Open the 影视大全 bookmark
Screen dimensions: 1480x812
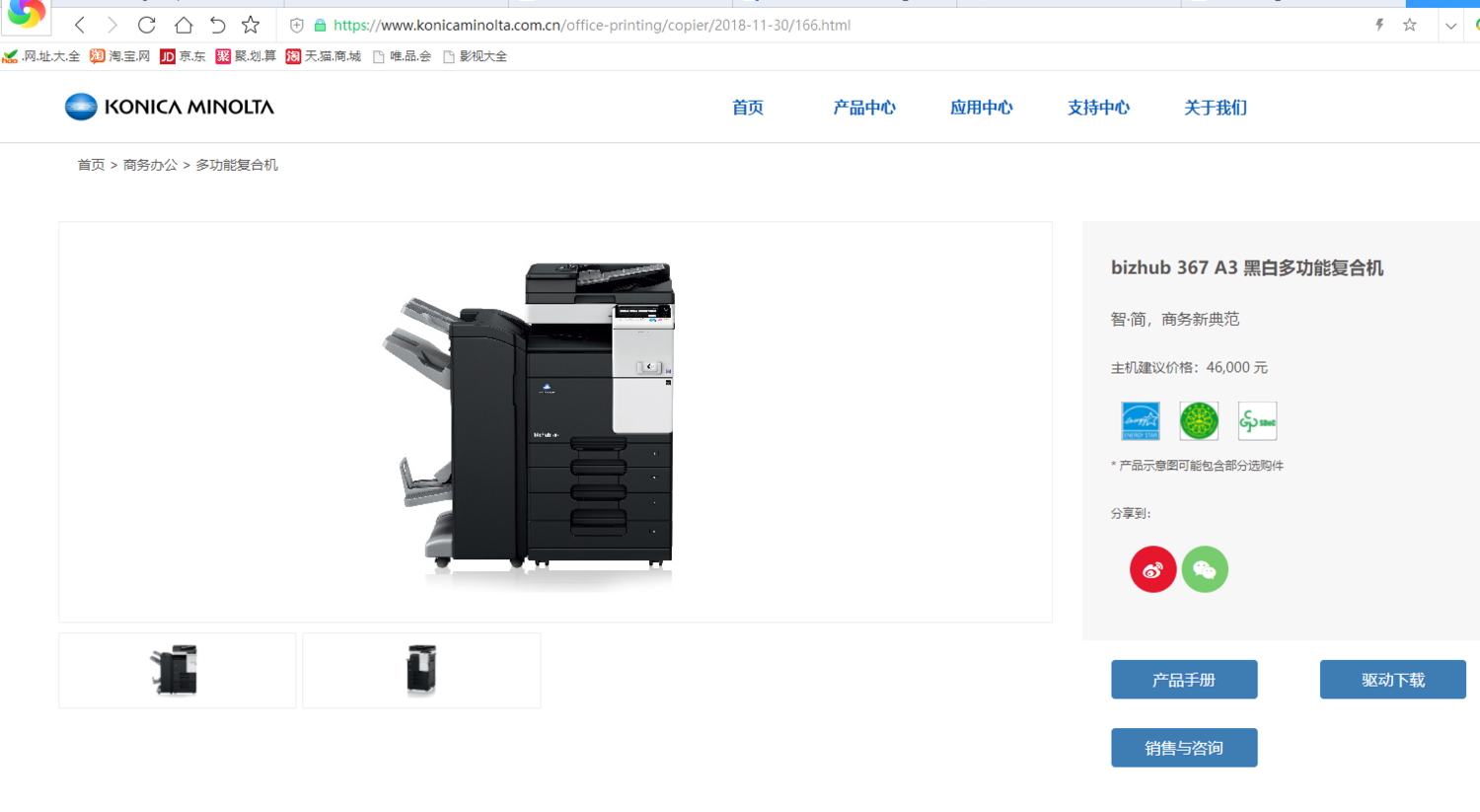coord(475,56)
